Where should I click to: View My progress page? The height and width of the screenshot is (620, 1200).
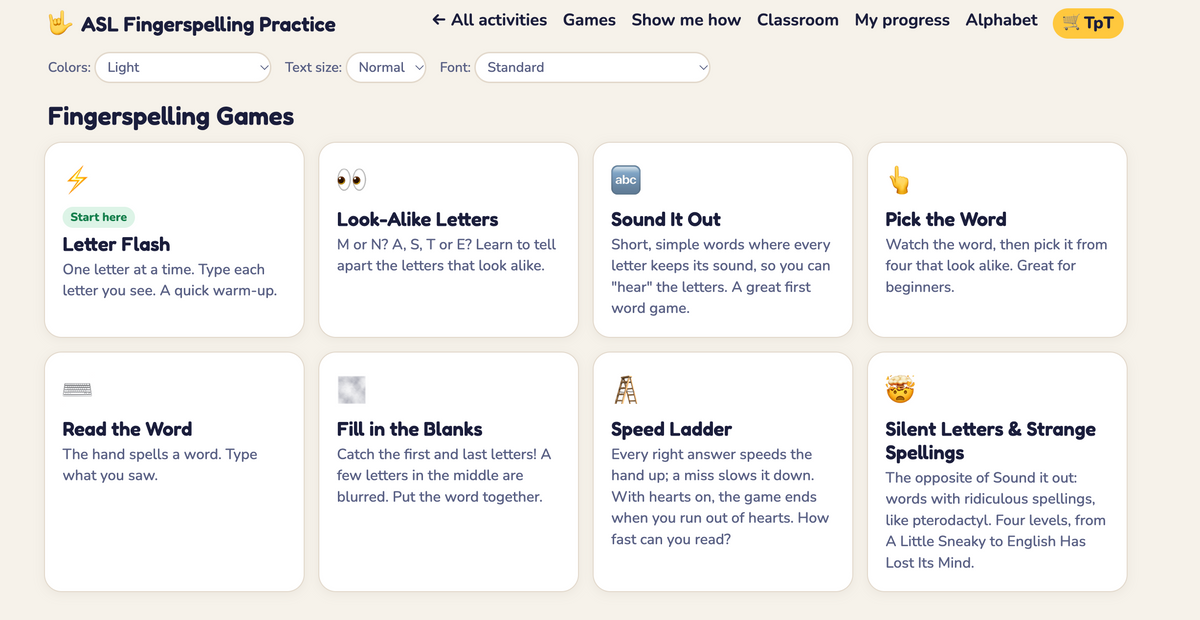click(x=902, y=20)
